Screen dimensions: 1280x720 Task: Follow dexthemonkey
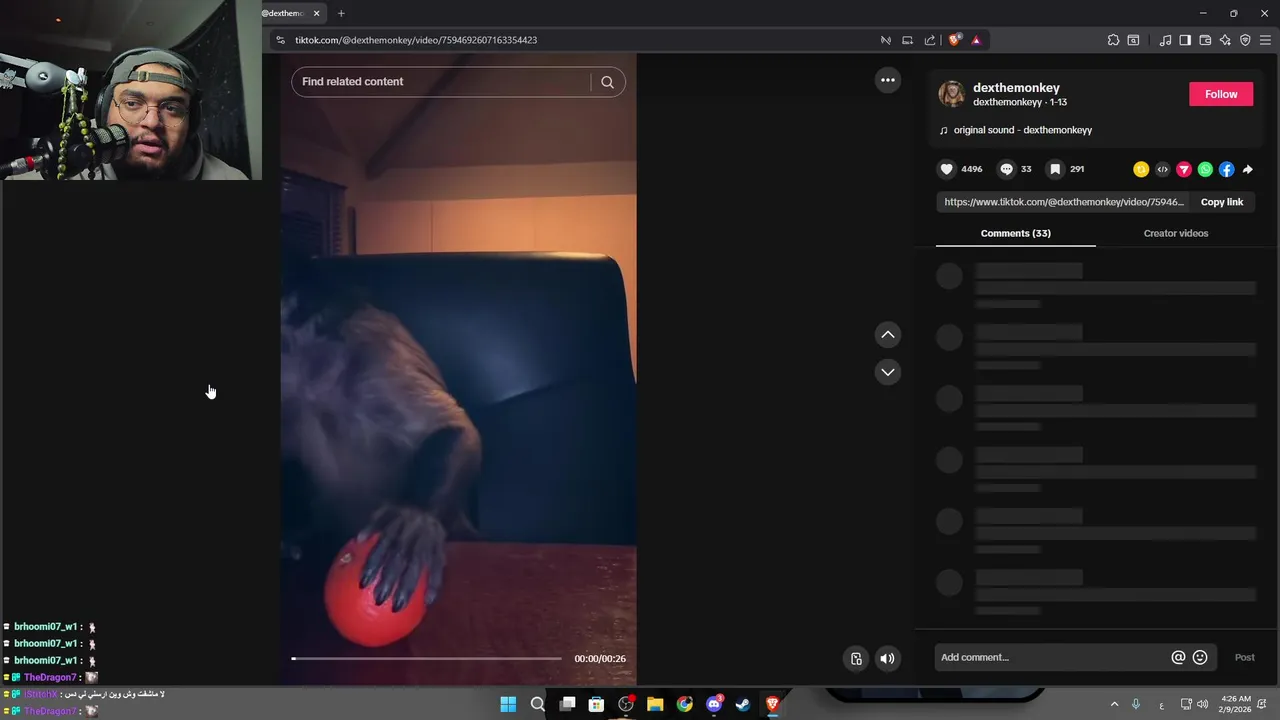pos(1220,94)
